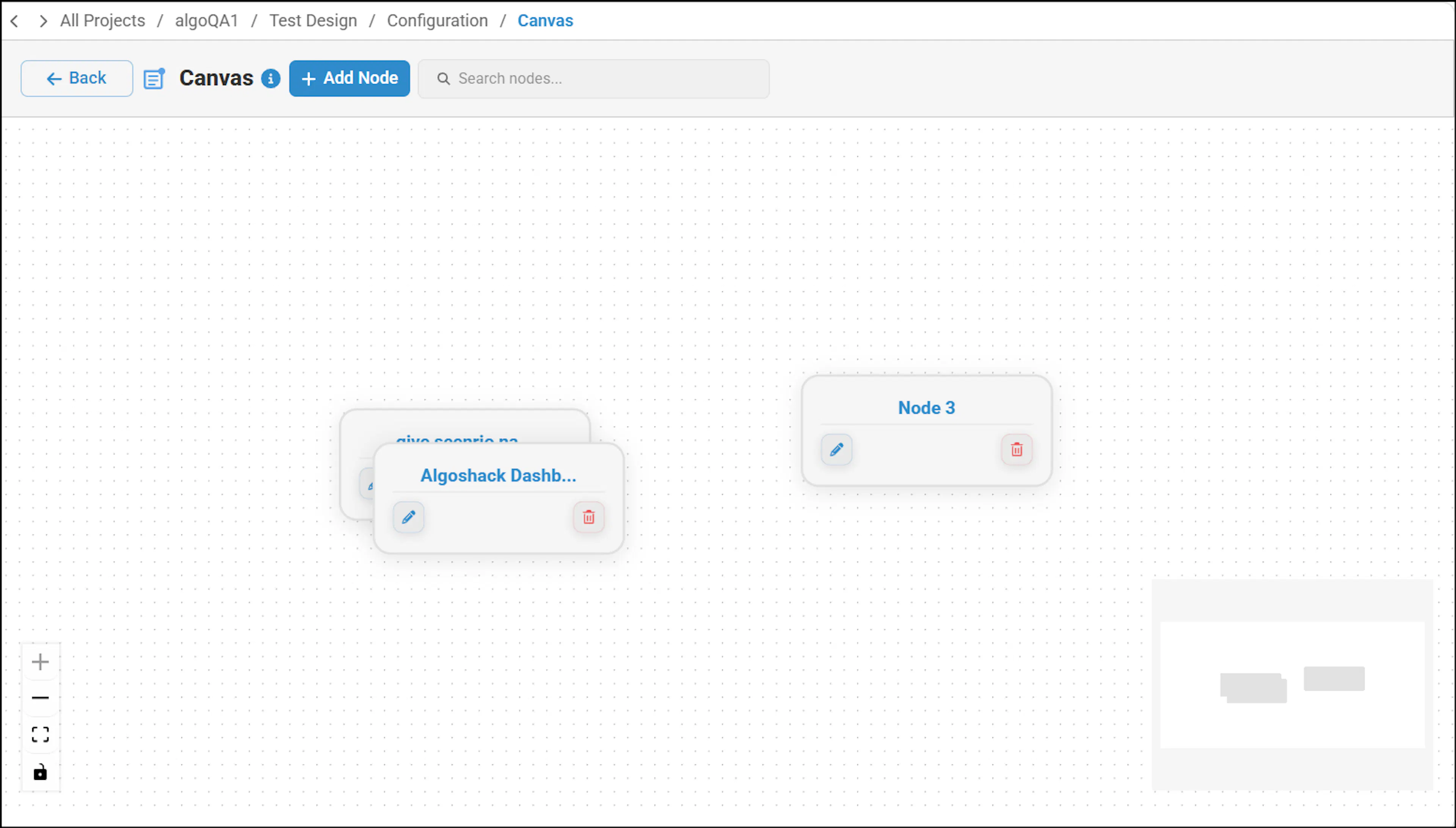The image size is (1456, 828).
Task: Click the canvas notes icon beside title
Action: (154, 78)
